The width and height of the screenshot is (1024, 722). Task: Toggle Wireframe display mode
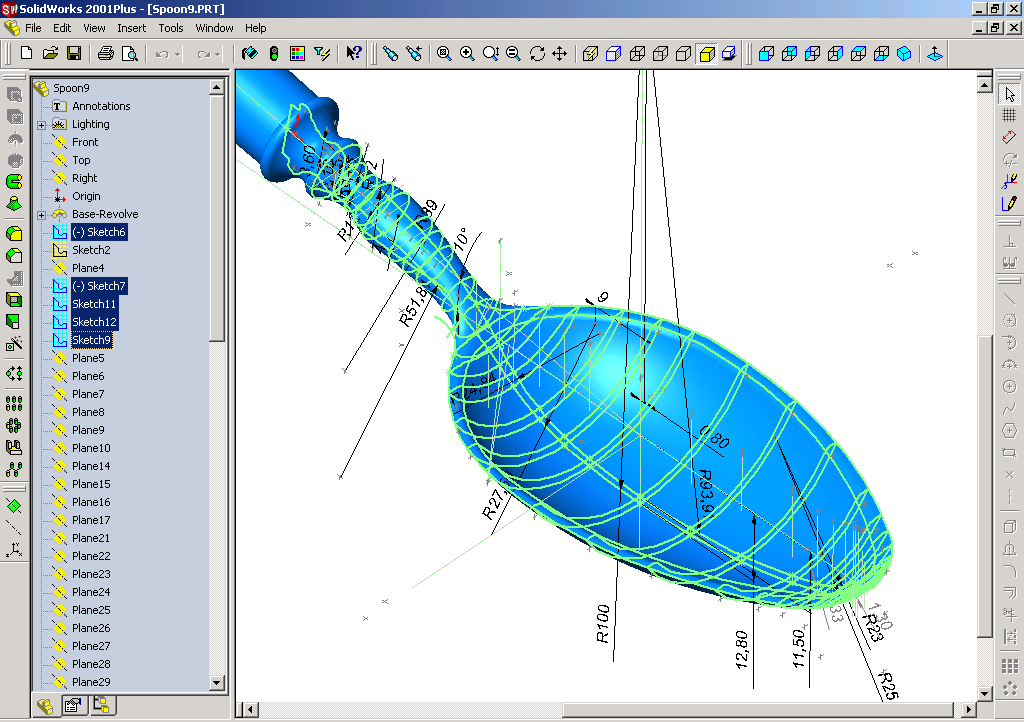[637, 54]
